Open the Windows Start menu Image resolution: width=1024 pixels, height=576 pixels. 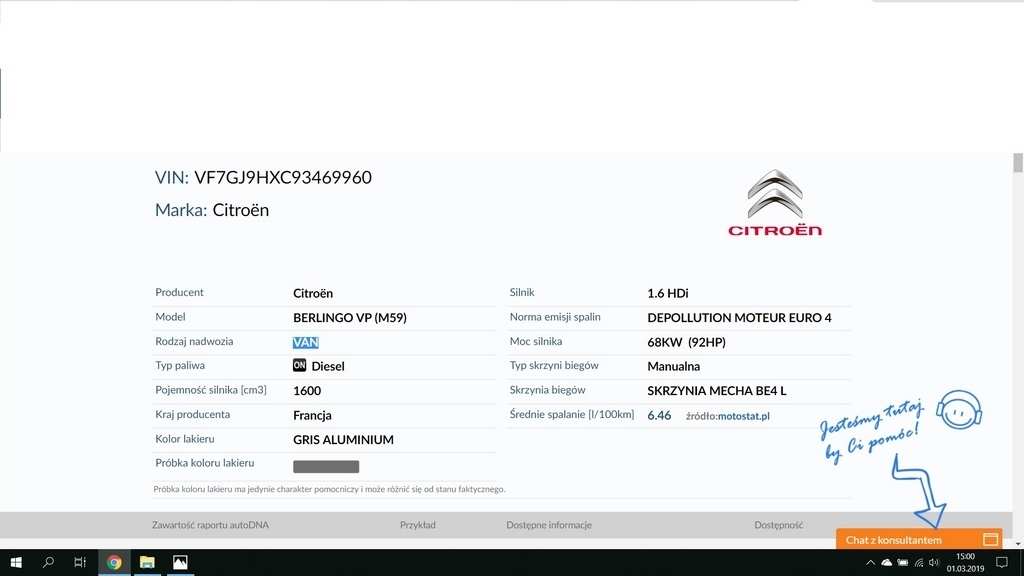(x=16, y=562)
